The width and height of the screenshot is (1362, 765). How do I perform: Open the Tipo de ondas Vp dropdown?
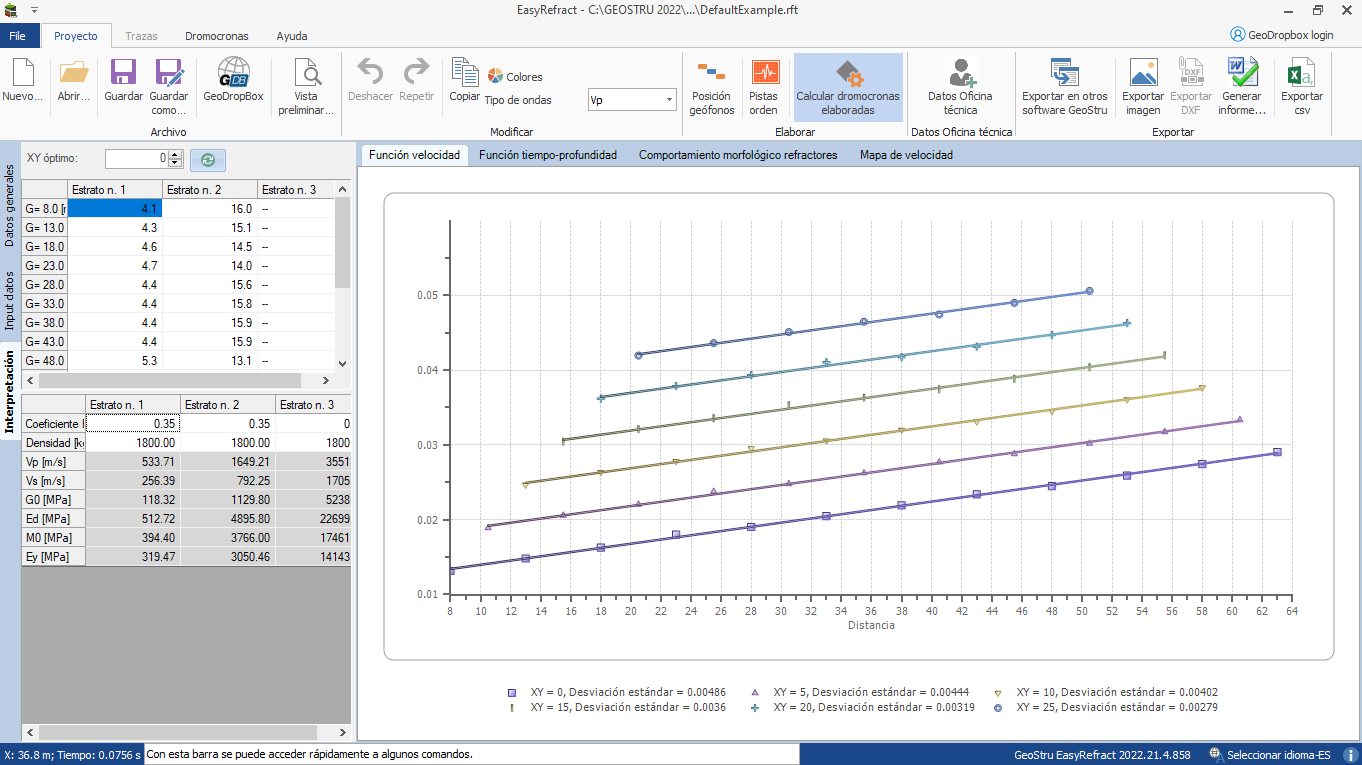(632, 100)
